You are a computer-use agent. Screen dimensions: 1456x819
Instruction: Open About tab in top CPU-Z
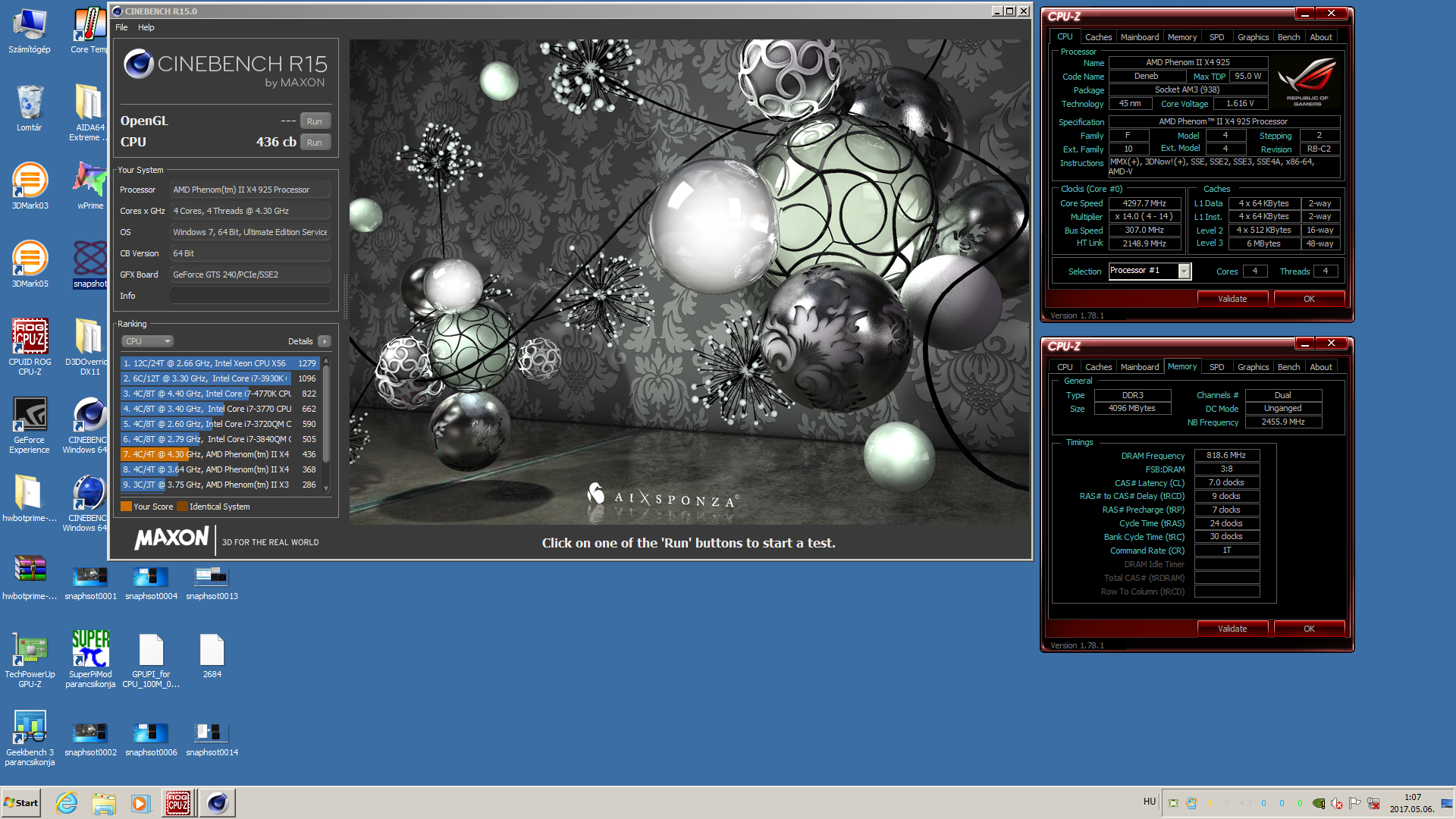pos(1320,37)
